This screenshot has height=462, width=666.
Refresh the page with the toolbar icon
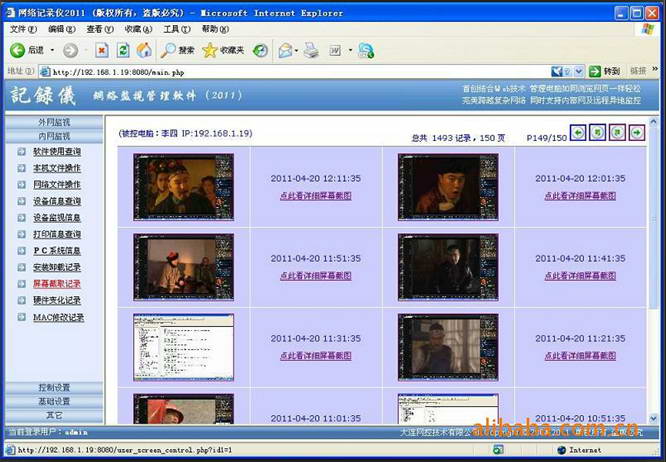pos(123,50)
